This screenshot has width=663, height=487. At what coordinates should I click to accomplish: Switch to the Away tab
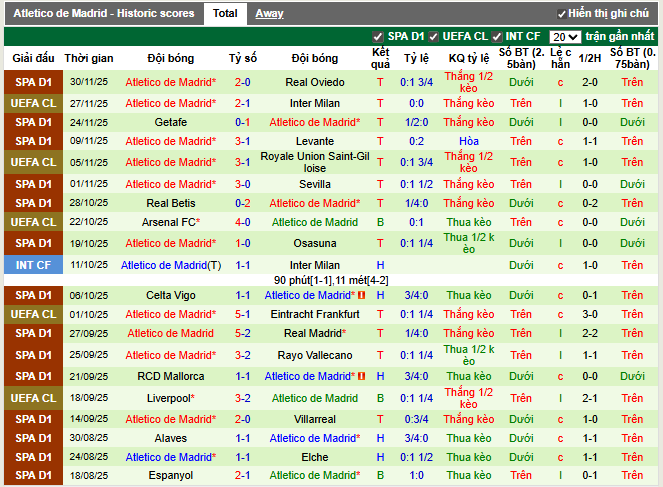click(269, 14)
